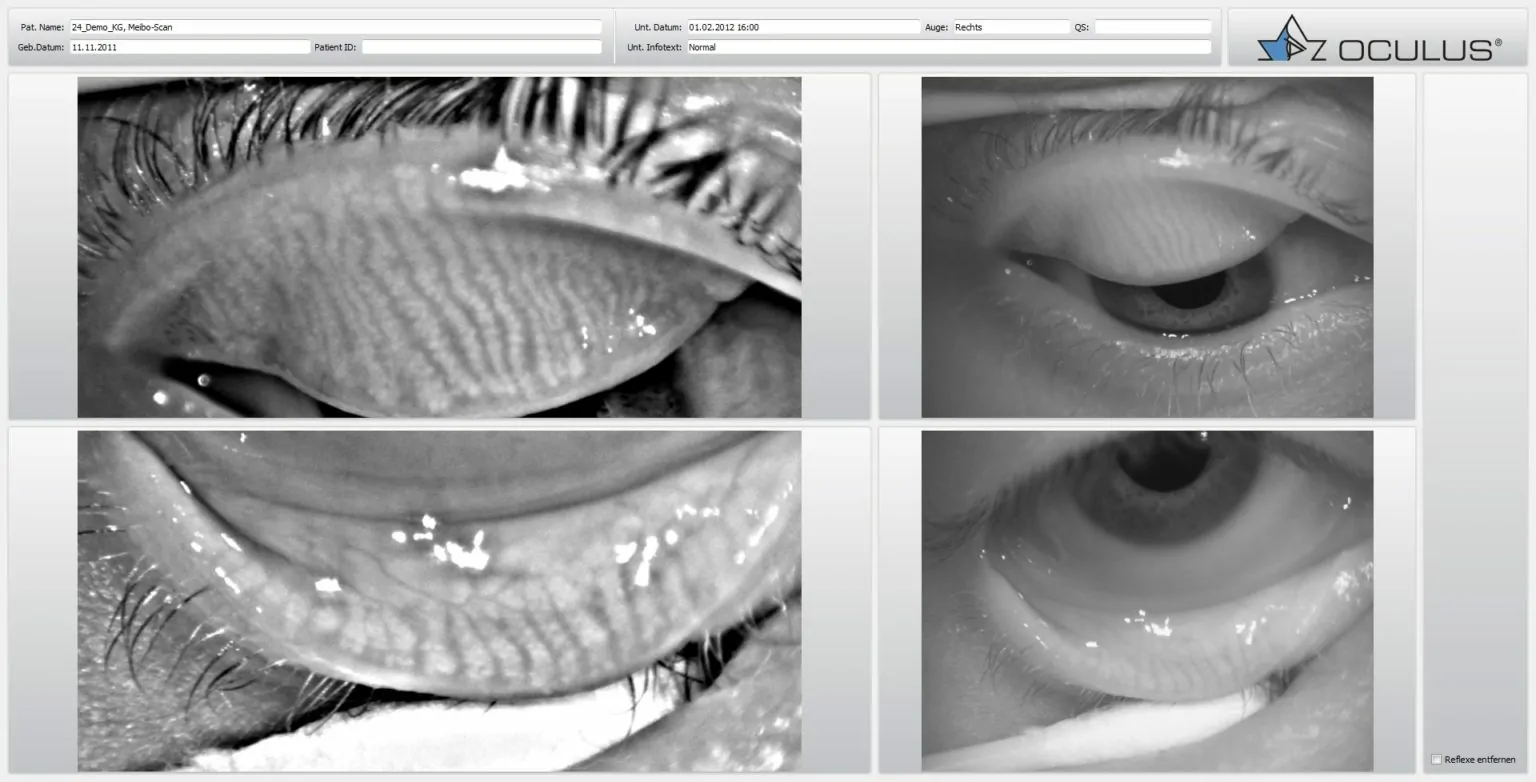Click the 'Patient ID:' label text
This screenshot has width=1536, height=782.
335,47
